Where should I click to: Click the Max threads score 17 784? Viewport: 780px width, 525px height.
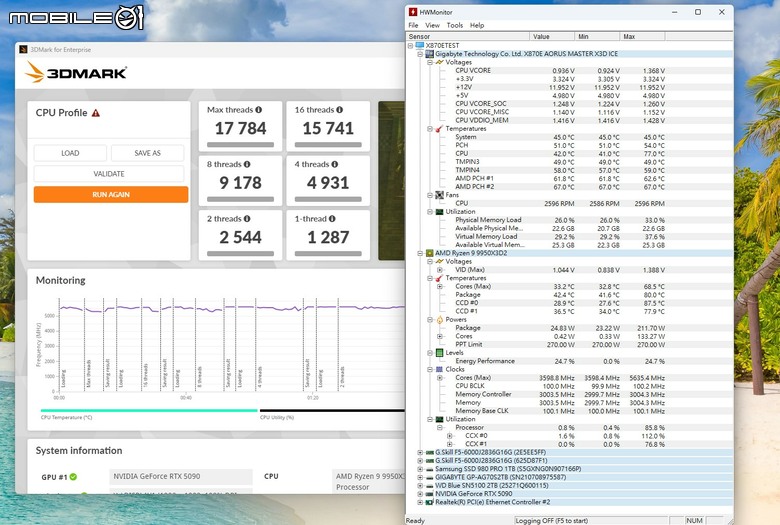240,128
